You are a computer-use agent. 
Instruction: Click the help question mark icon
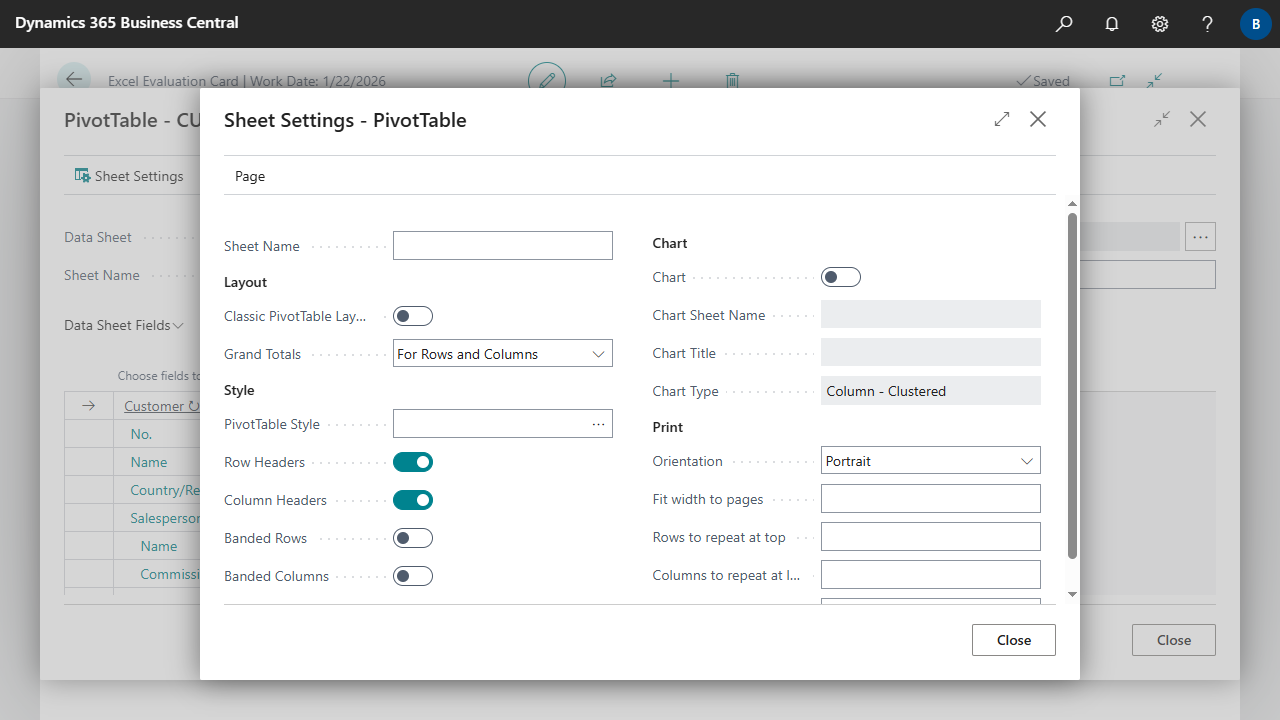tap(1208, 24)
